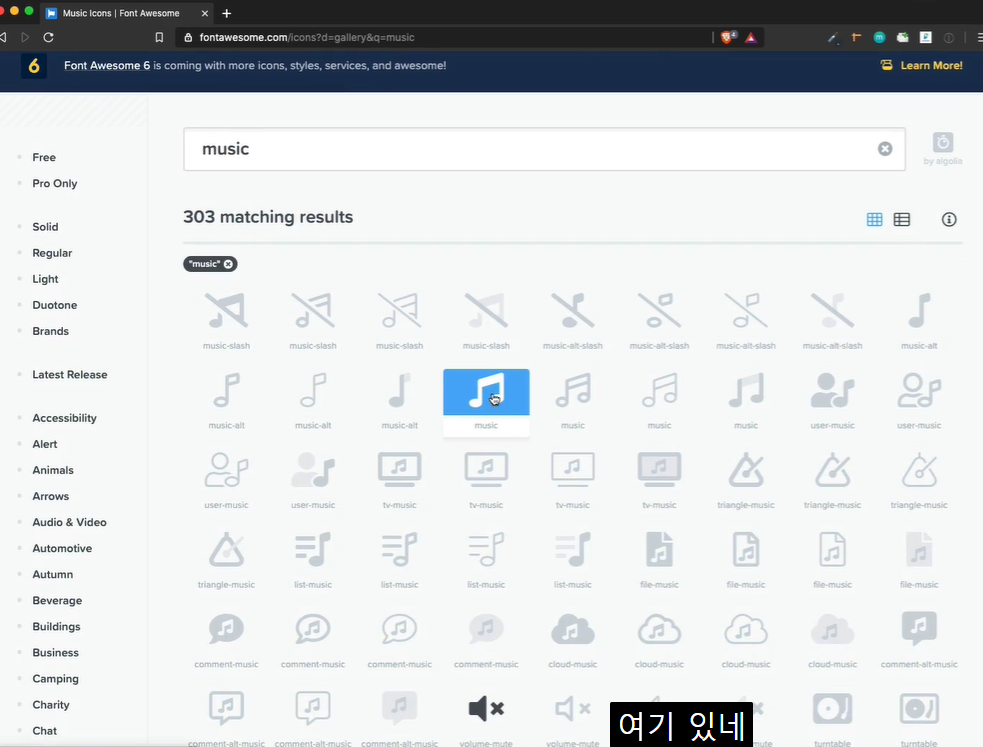Select the highlighted blue music icon
This screenshot has height=747, width=983.
tap(486, 392)
